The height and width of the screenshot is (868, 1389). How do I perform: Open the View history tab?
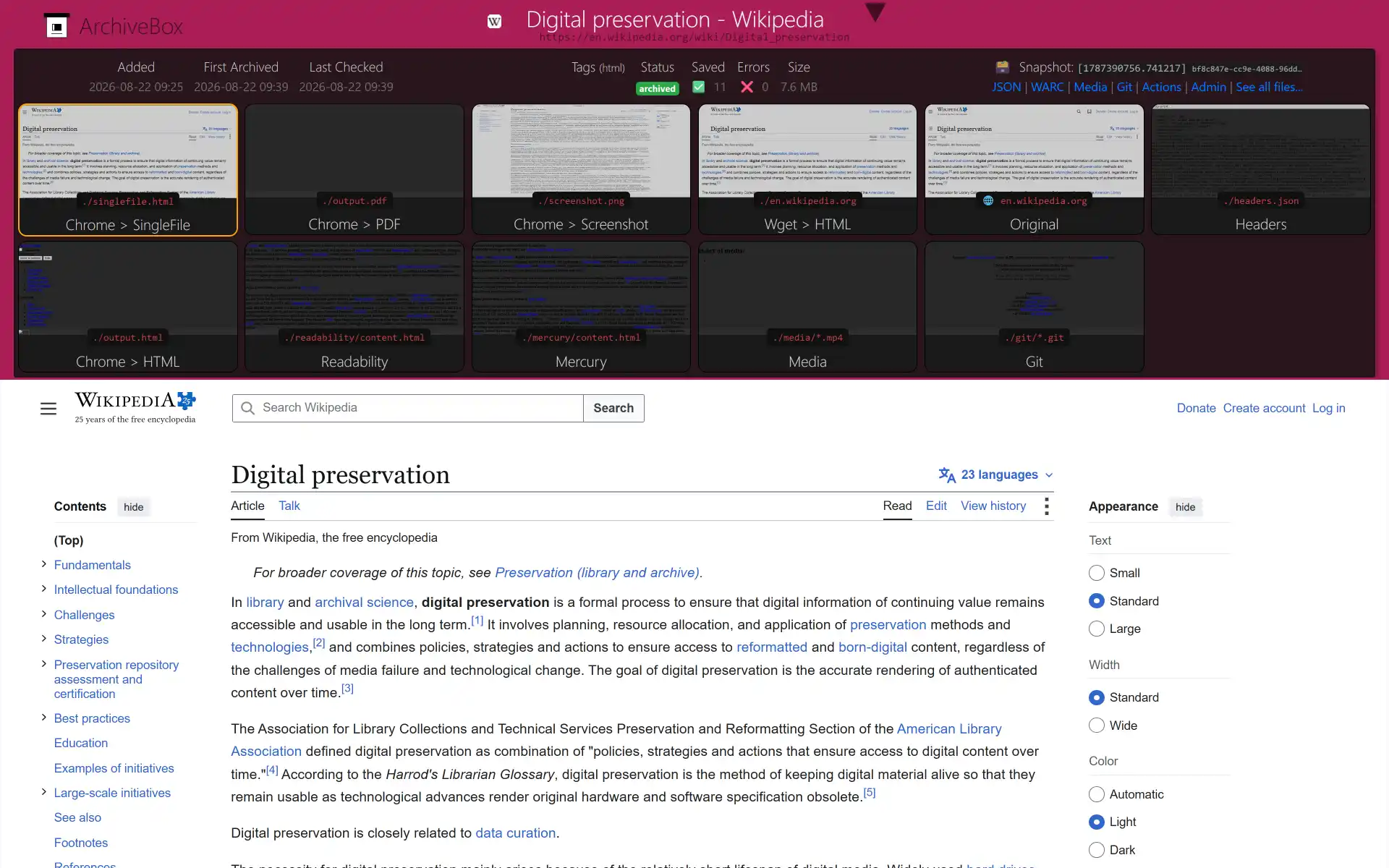[993, 506]
